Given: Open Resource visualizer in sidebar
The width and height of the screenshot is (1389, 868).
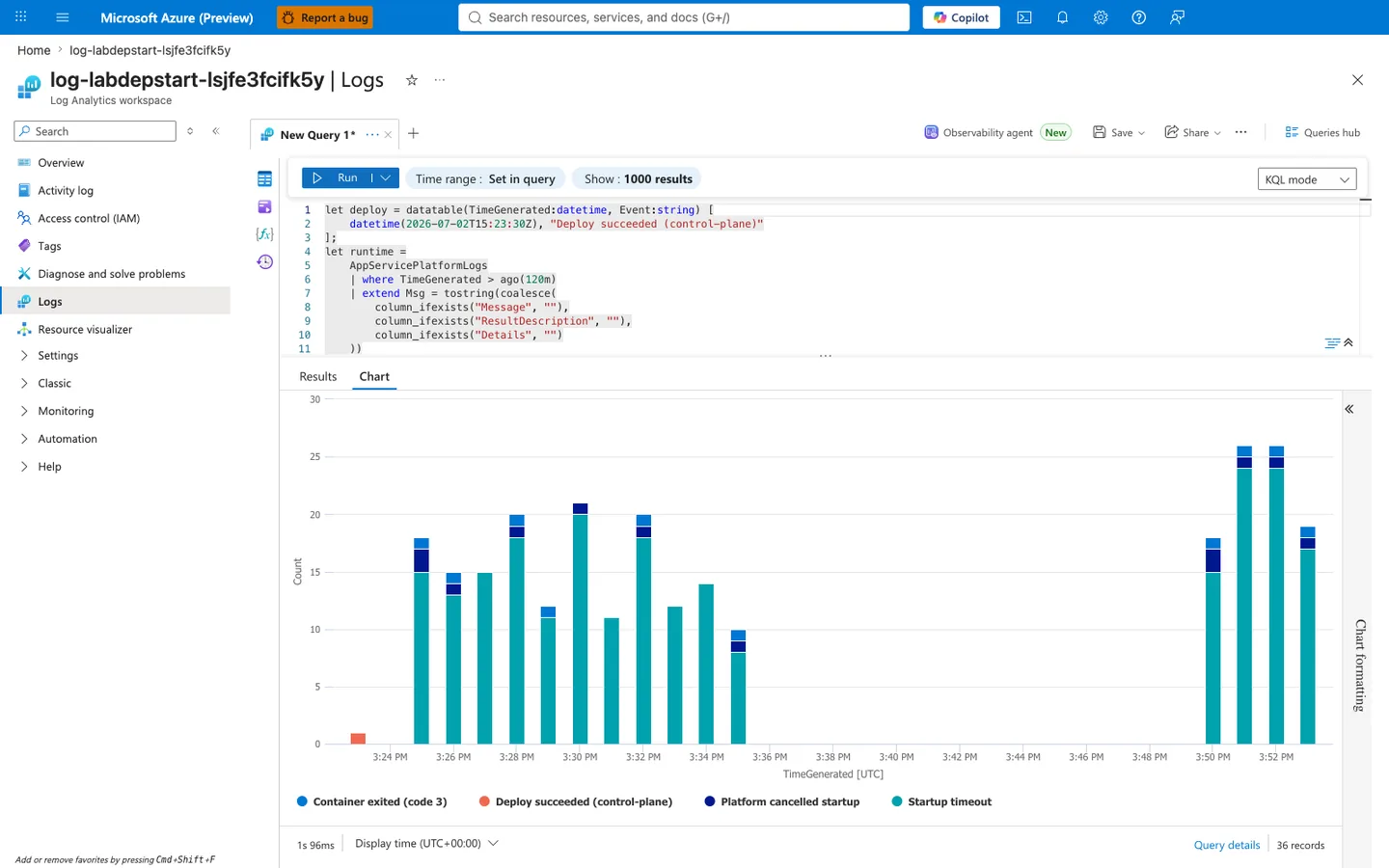Looking at the screenshot, I should pos(85,330).
